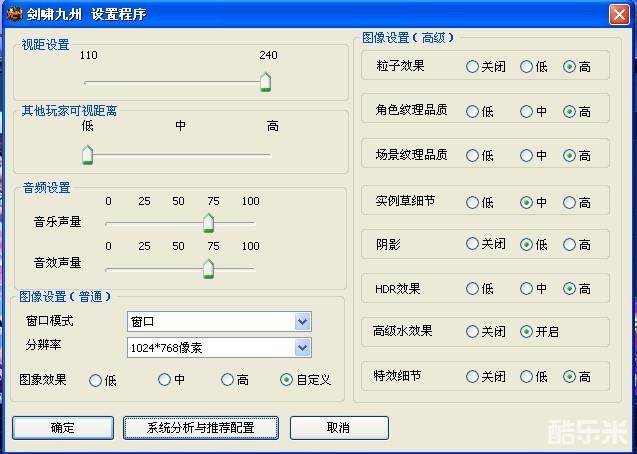This screenshot has width=637, height=454.
Task: Turn 高级水效果 to 关闭
Action: [472, 332]
